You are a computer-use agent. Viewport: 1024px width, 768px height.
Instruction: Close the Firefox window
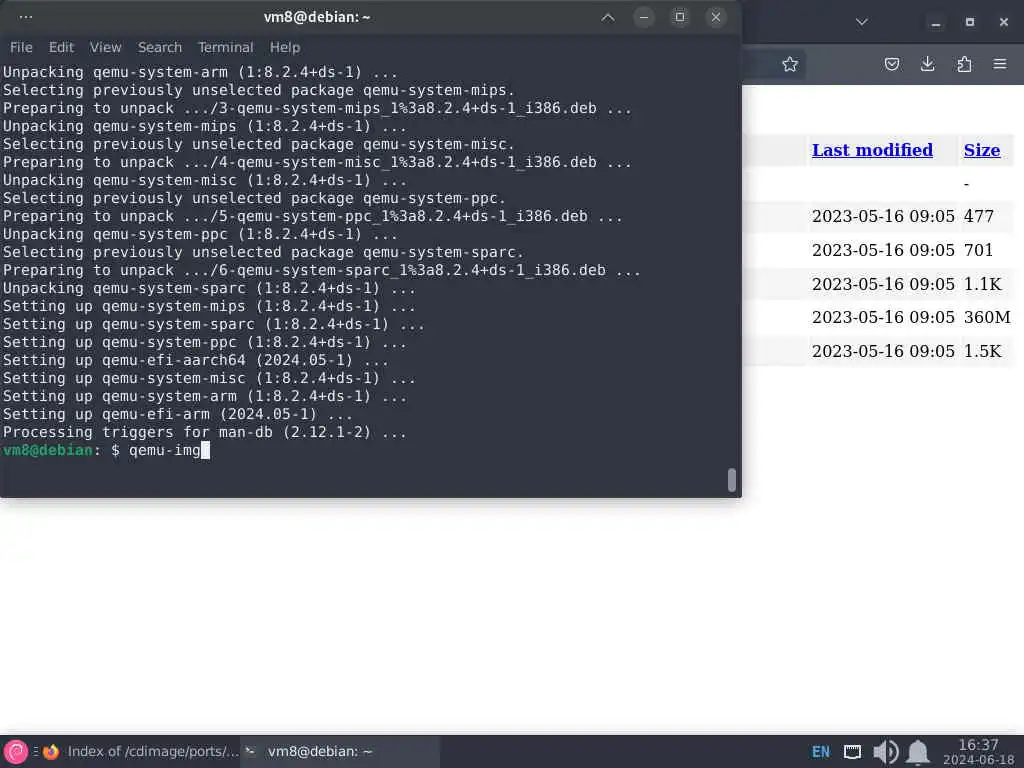pyautogui.click(x=1004, y=22)
